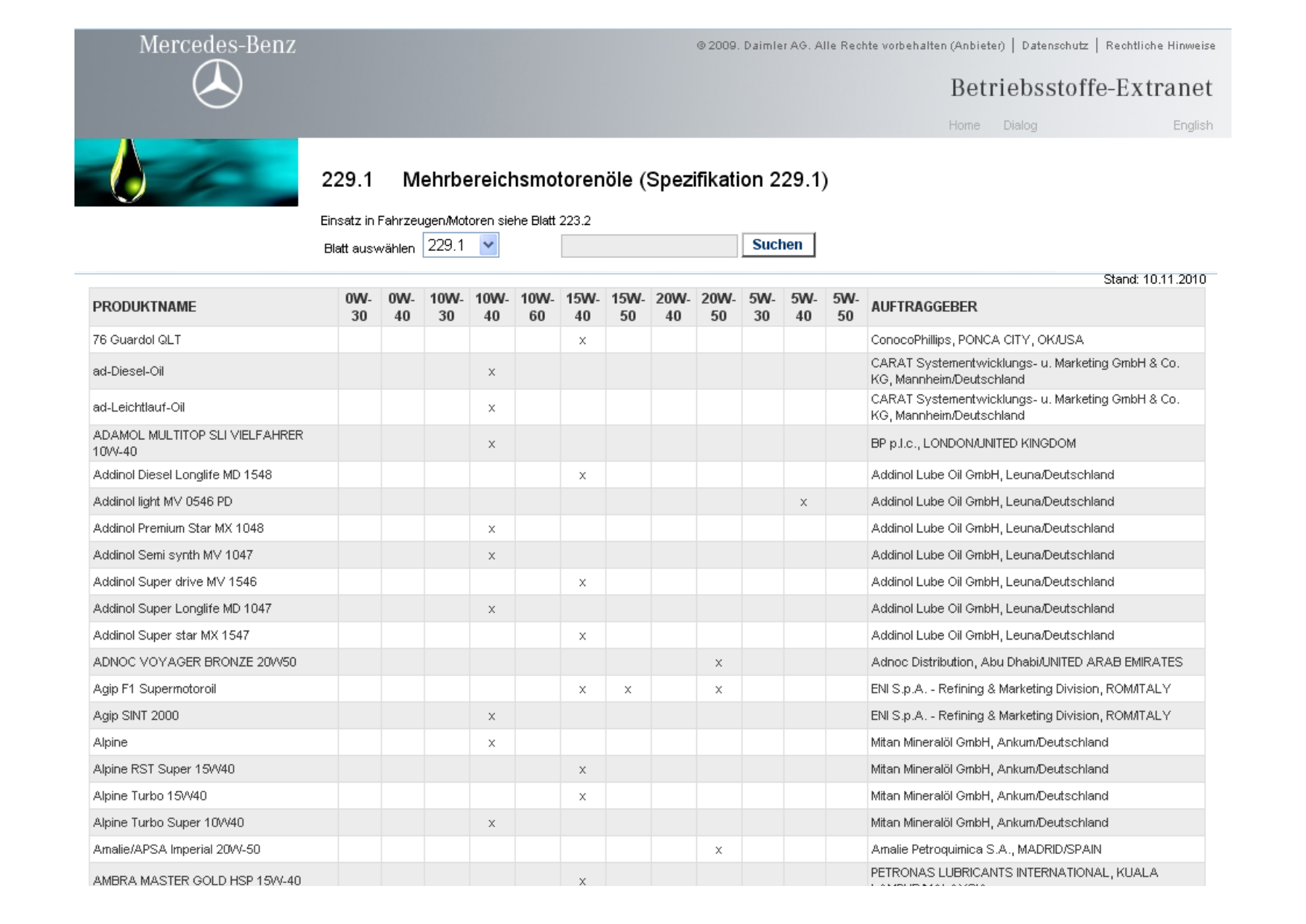Click the 5W-50 column header

[x=846, y=307]
